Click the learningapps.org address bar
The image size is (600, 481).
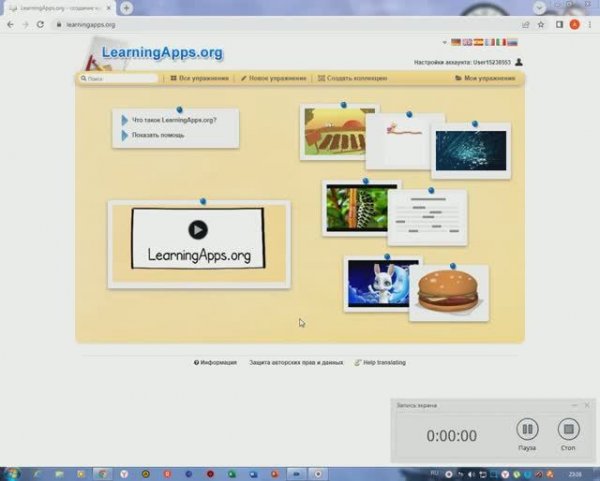[287, 24]
